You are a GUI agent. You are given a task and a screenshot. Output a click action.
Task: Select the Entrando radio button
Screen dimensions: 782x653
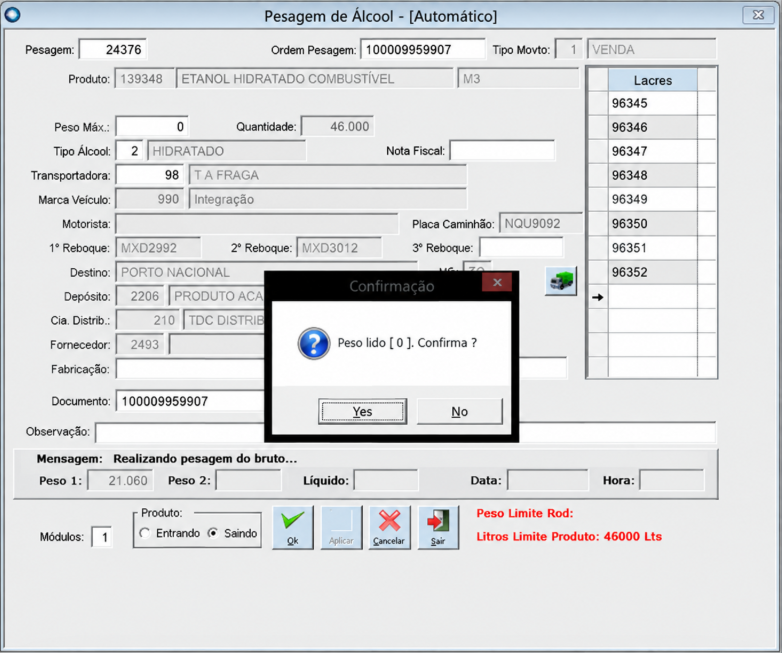(145, 533)
